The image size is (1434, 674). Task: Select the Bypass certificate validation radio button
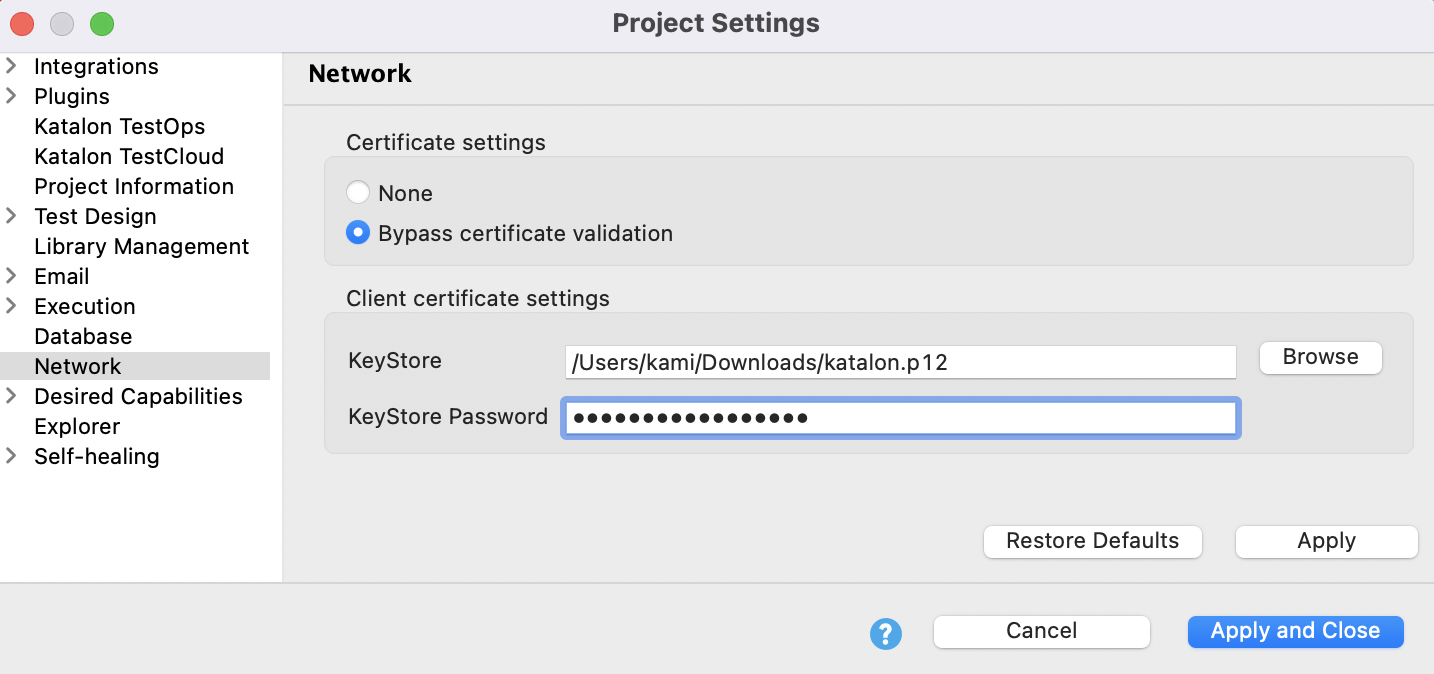coord(358,232)
